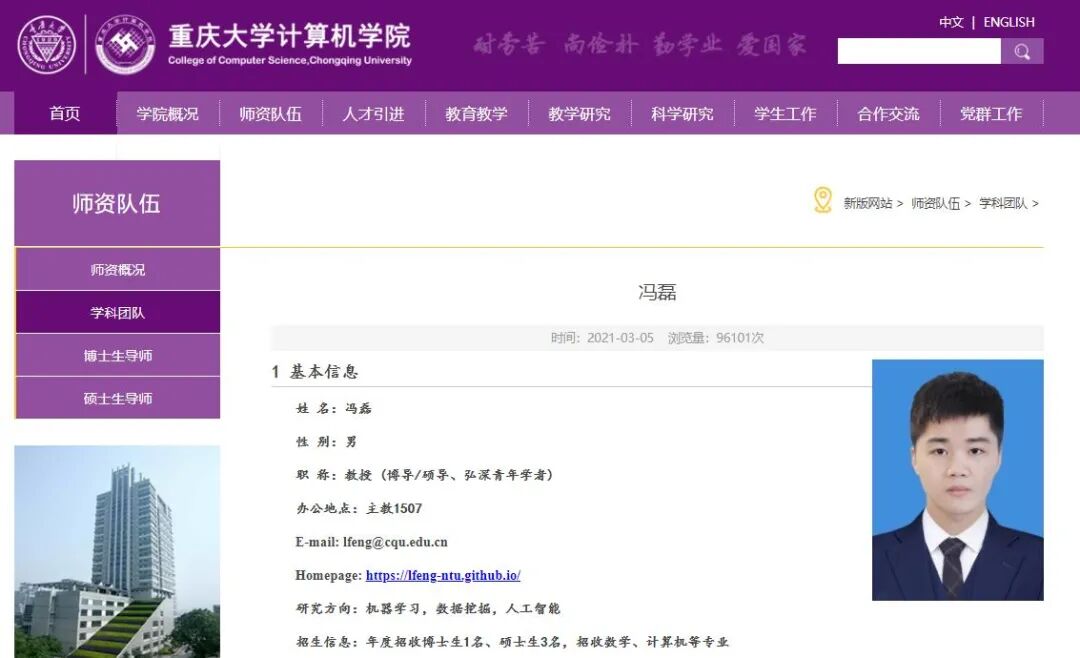Image resolution: width=1080 pixels, height=658 pixels.
Task: Open the 党群工作 menu
Action: 991,114
